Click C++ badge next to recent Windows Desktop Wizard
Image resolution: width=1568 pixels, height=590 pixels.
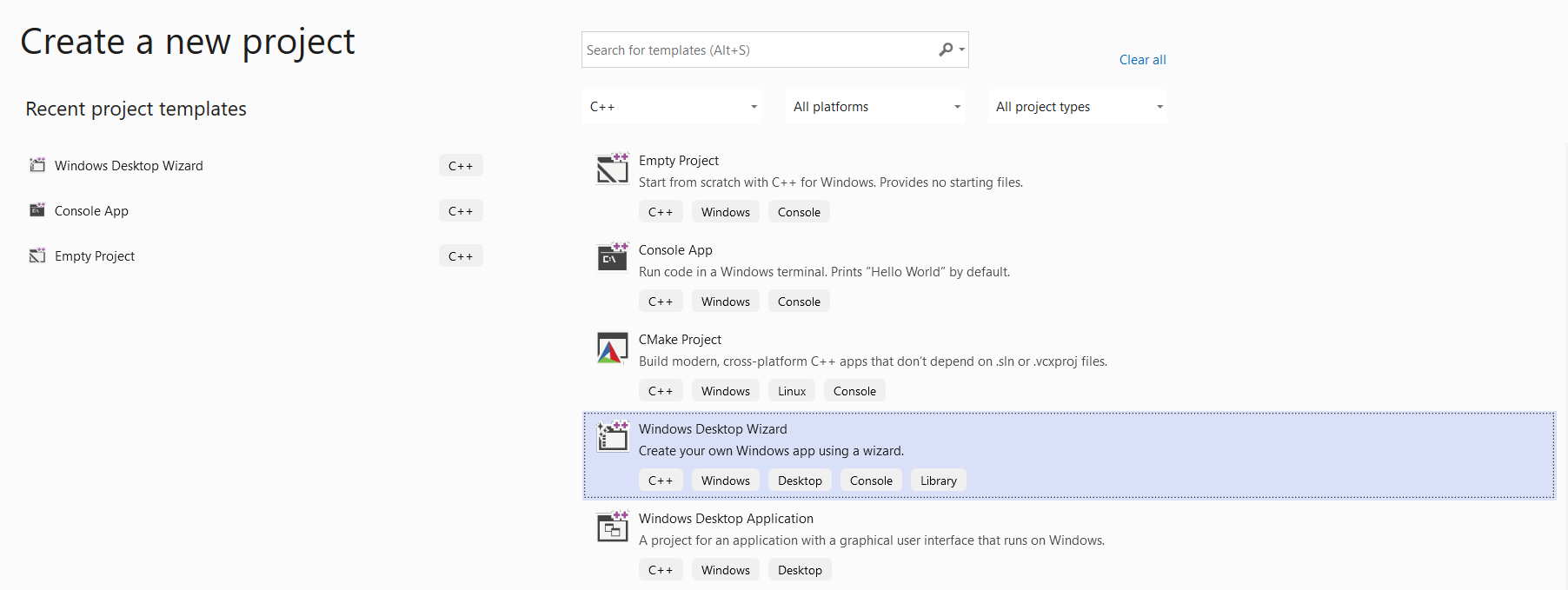(461, 165)
